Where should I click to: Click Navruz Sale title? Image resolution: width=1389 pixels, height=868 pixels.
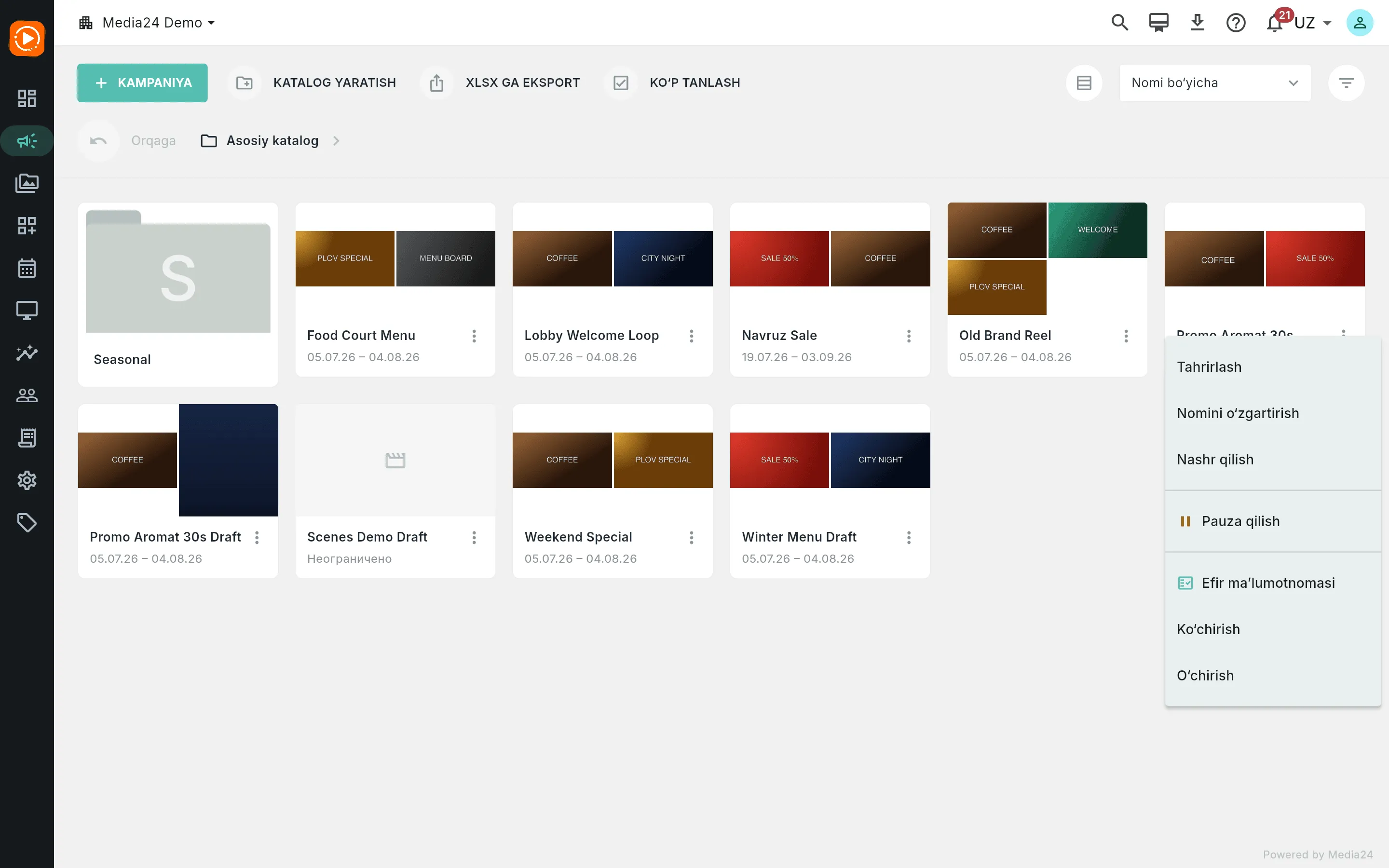pyautogui.click(x=779, y=335)
